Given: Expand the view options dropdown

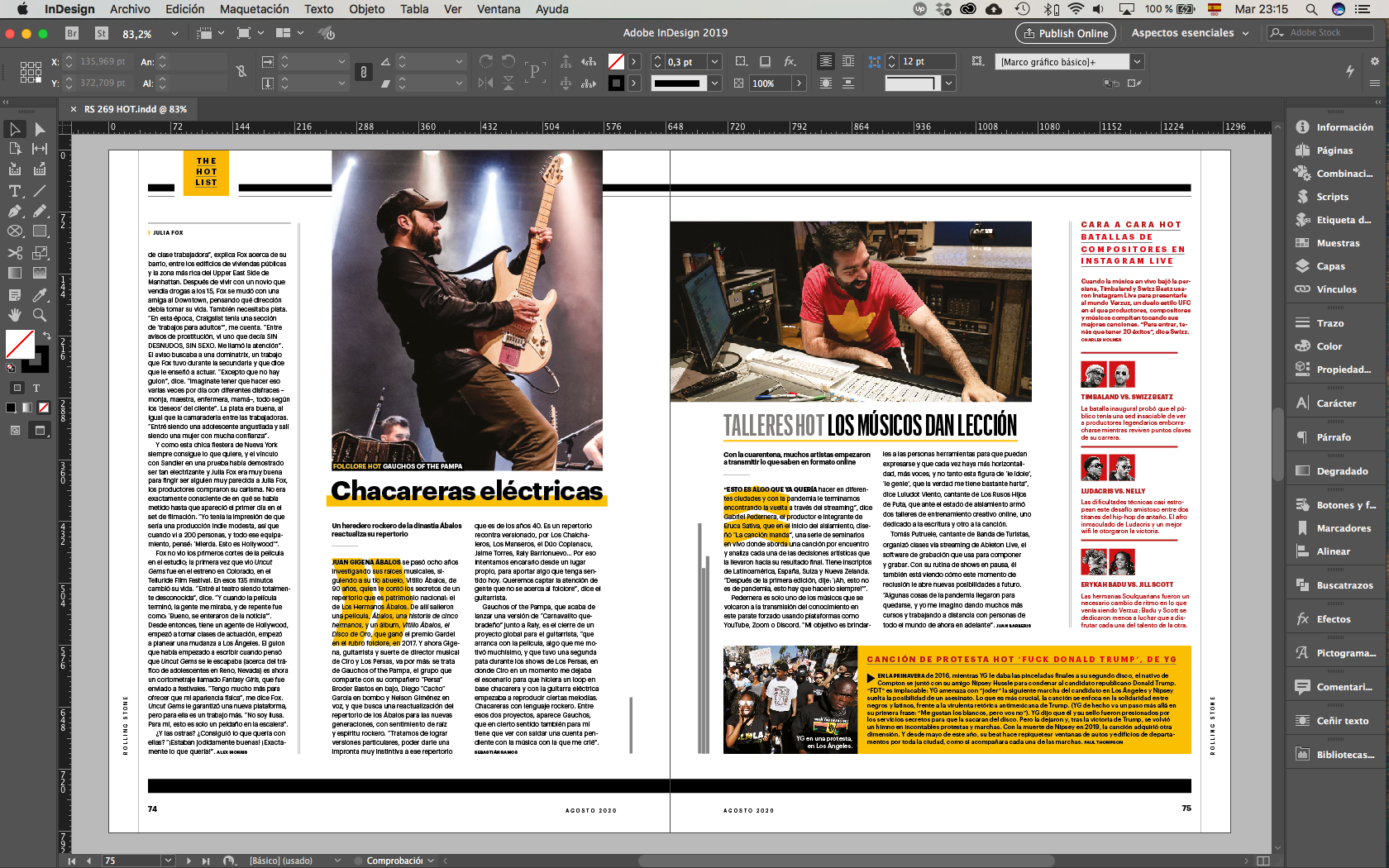Looking at the screenshot, I should 221,33.
